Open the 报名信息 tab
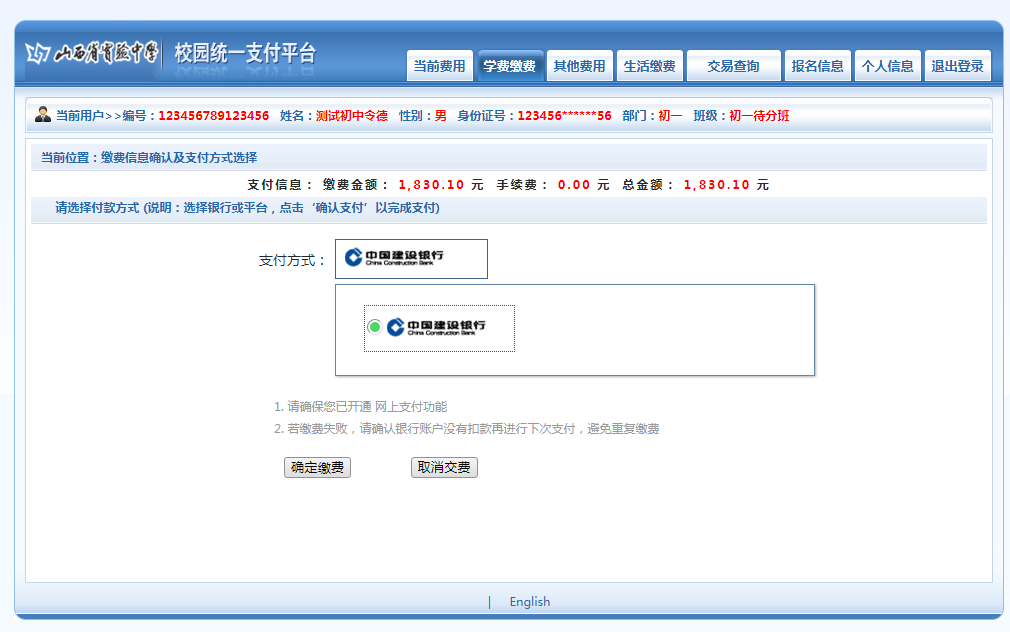 coord(818,66)
